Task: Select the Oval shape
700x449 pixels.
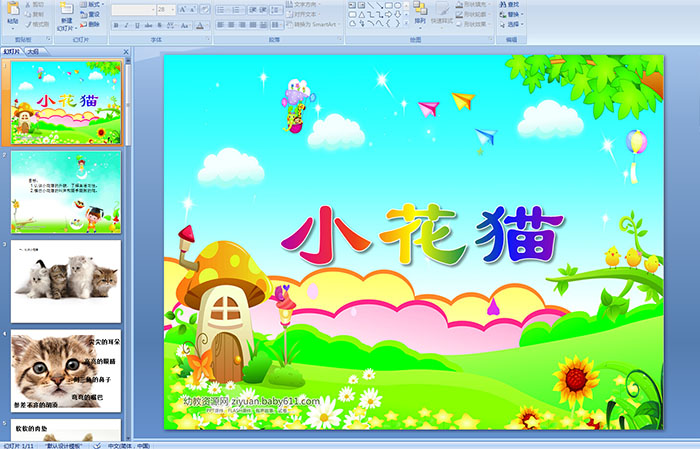Action: 397,5
